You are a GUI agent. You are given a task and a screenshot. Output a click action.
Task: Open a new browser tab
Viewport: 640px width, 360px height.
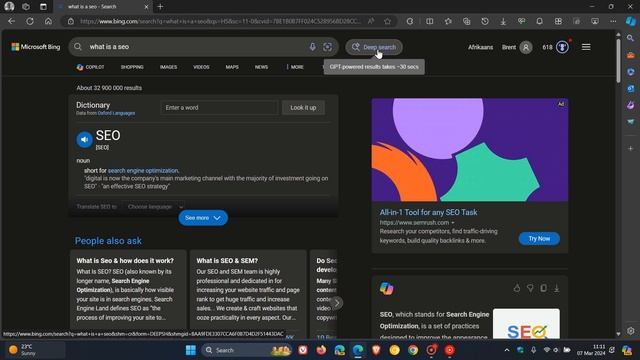160,7
